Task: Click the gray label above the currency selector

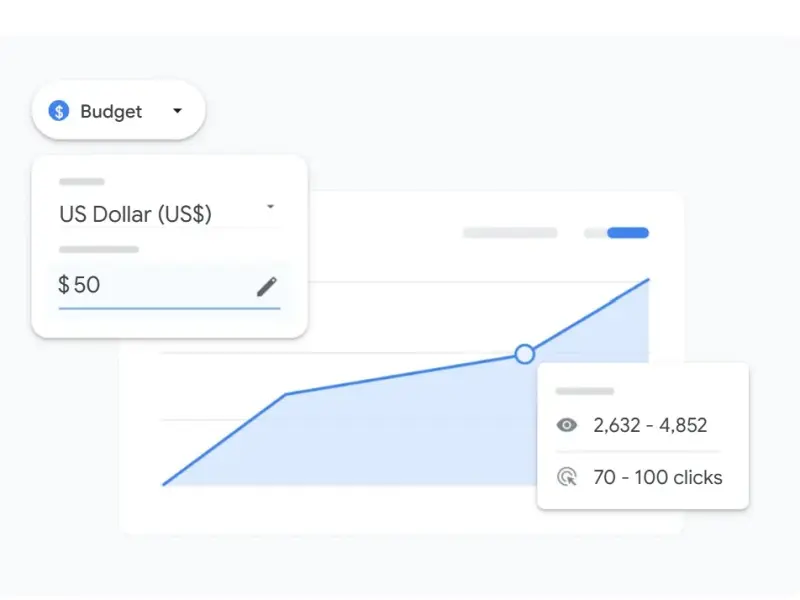Action: [x=82, y=182]
